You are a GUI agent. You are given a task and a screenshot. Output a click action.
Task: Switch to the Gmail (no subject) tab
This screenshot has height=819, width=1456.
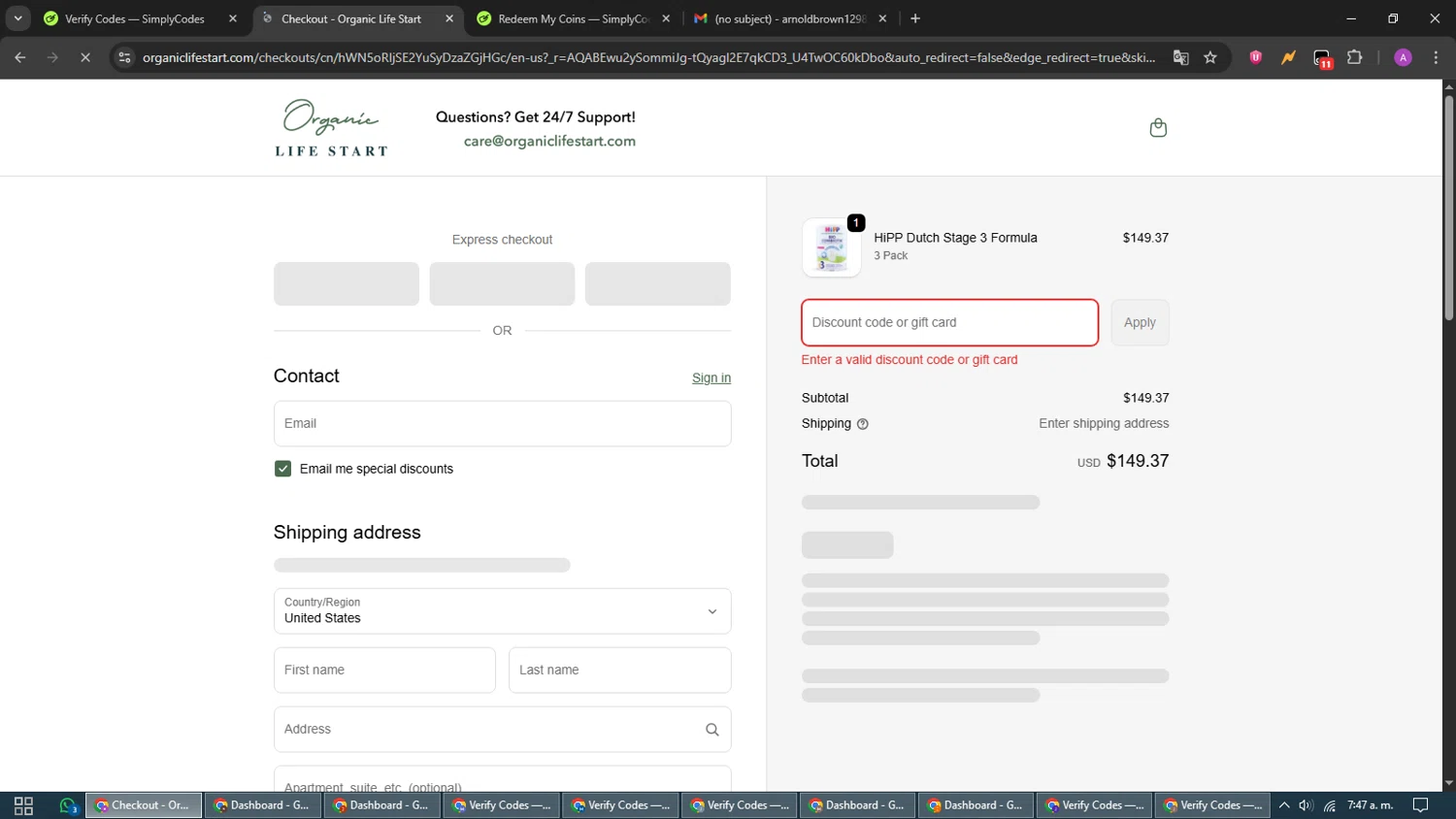[x=789, y=18]
